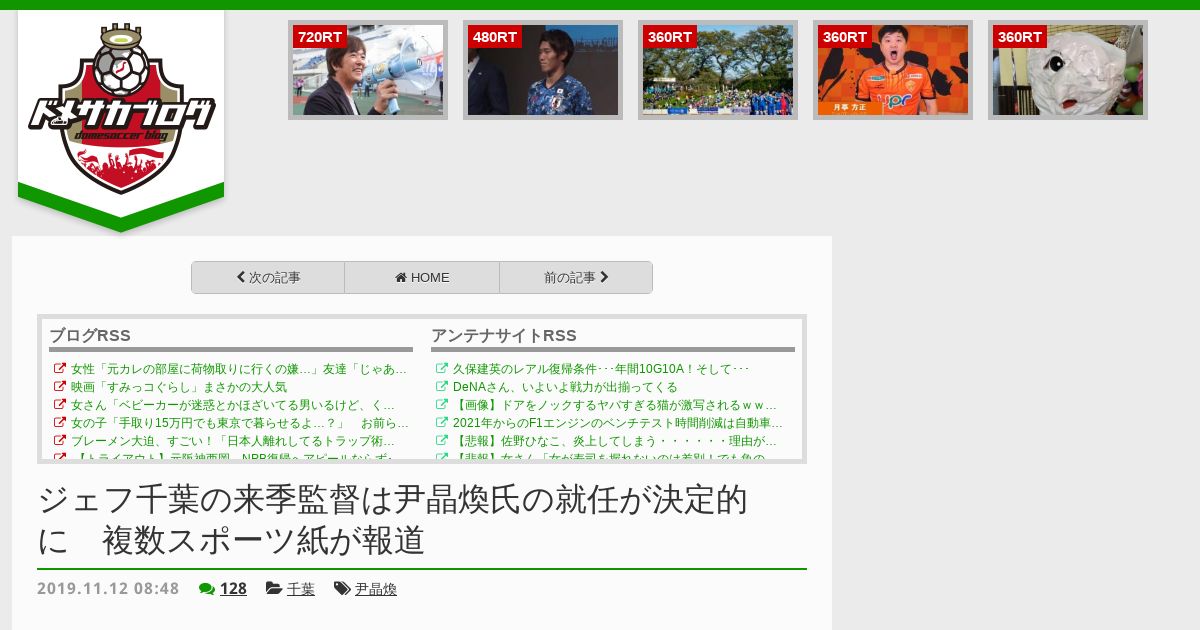
Task: Click external-link icon beside 【悲報】佐野ひなこ
Action: 442,440
